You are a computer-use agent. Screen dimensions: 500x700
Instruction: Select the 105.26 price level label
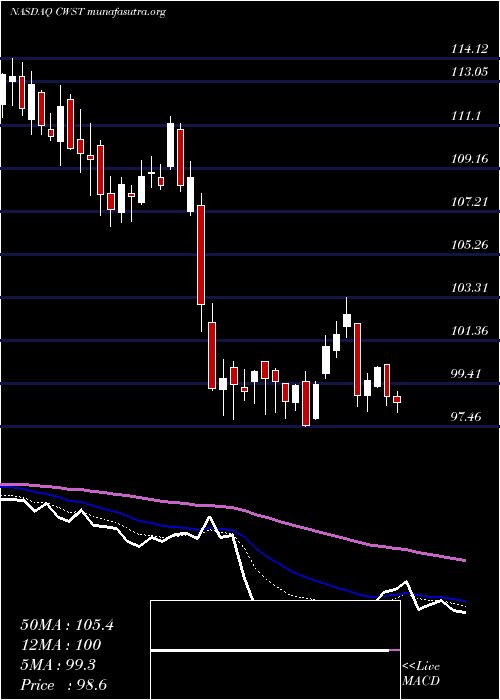pyautogui.click(x=469, y=245)
